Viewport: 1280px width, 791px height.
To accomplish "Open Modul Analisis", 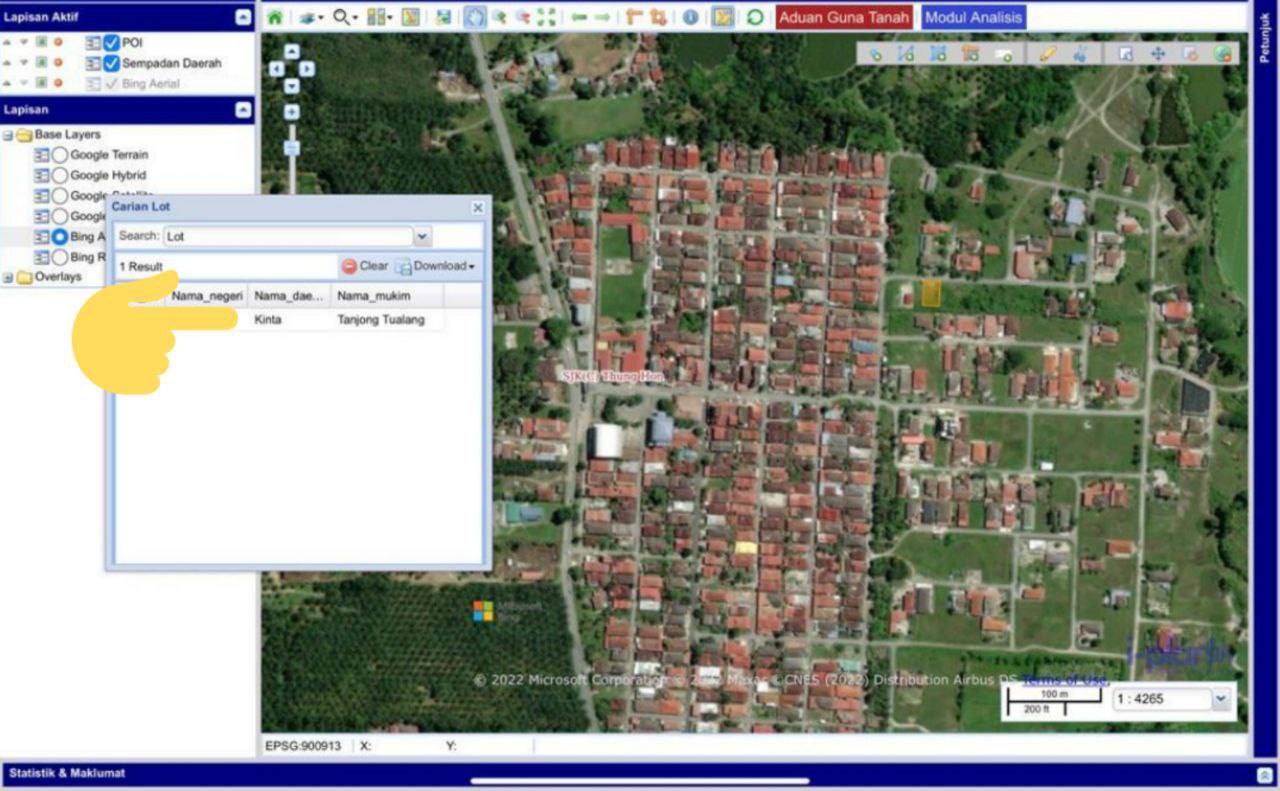I will (x=973, y=17).
